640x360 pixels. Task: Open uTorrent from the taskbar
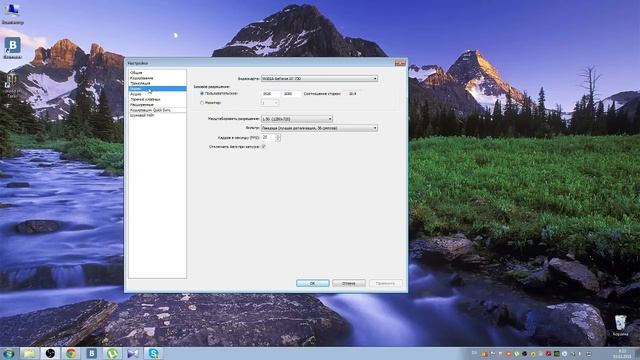113,353
